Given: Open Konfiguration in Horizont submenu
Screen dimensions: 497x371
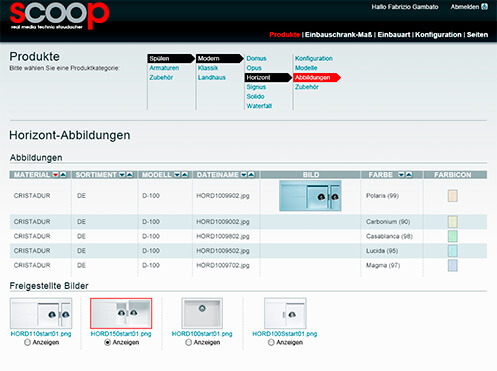Looking at the screenshot, I should 314,58.
